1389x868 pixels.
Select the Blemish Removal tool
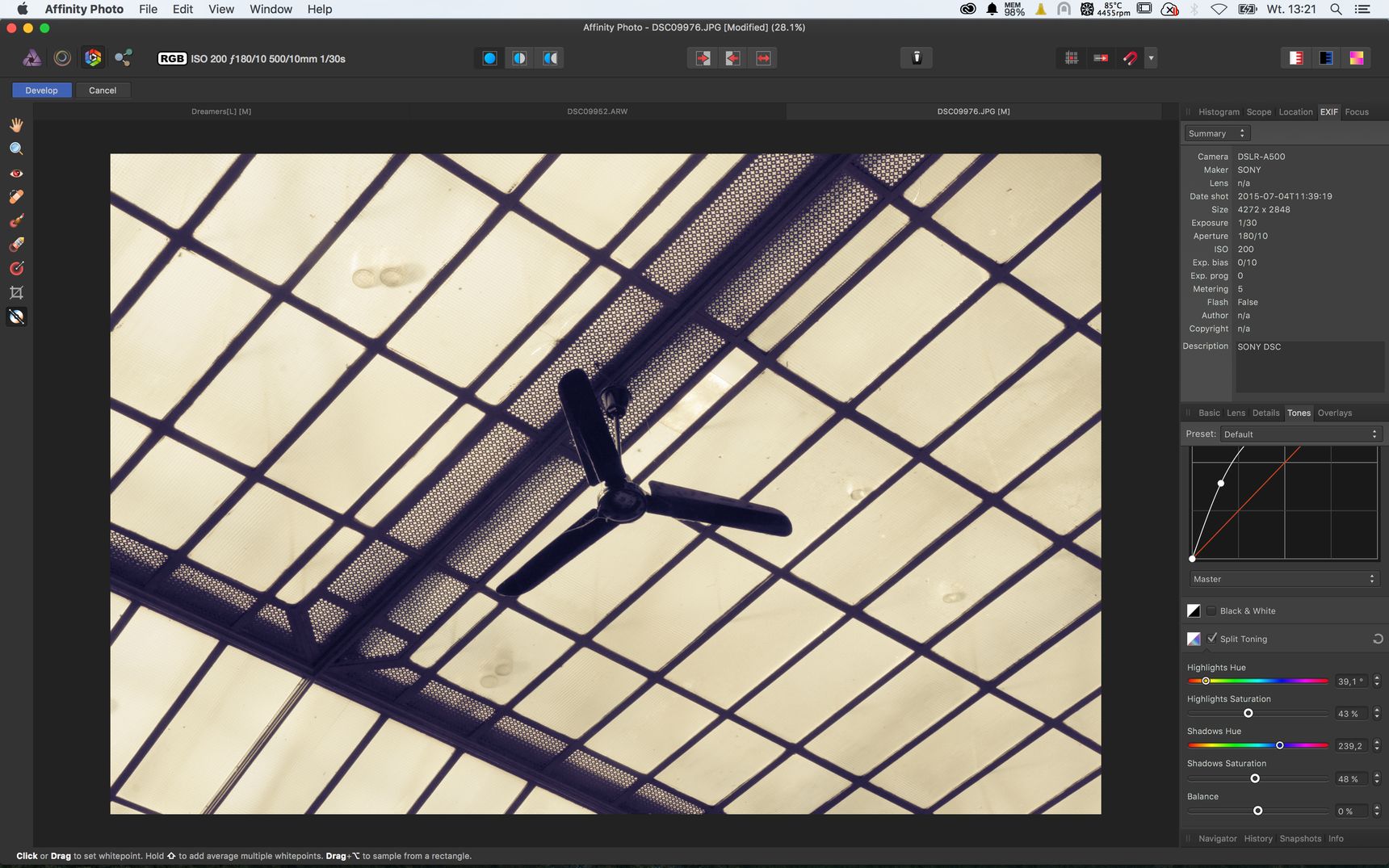point(16,197)
